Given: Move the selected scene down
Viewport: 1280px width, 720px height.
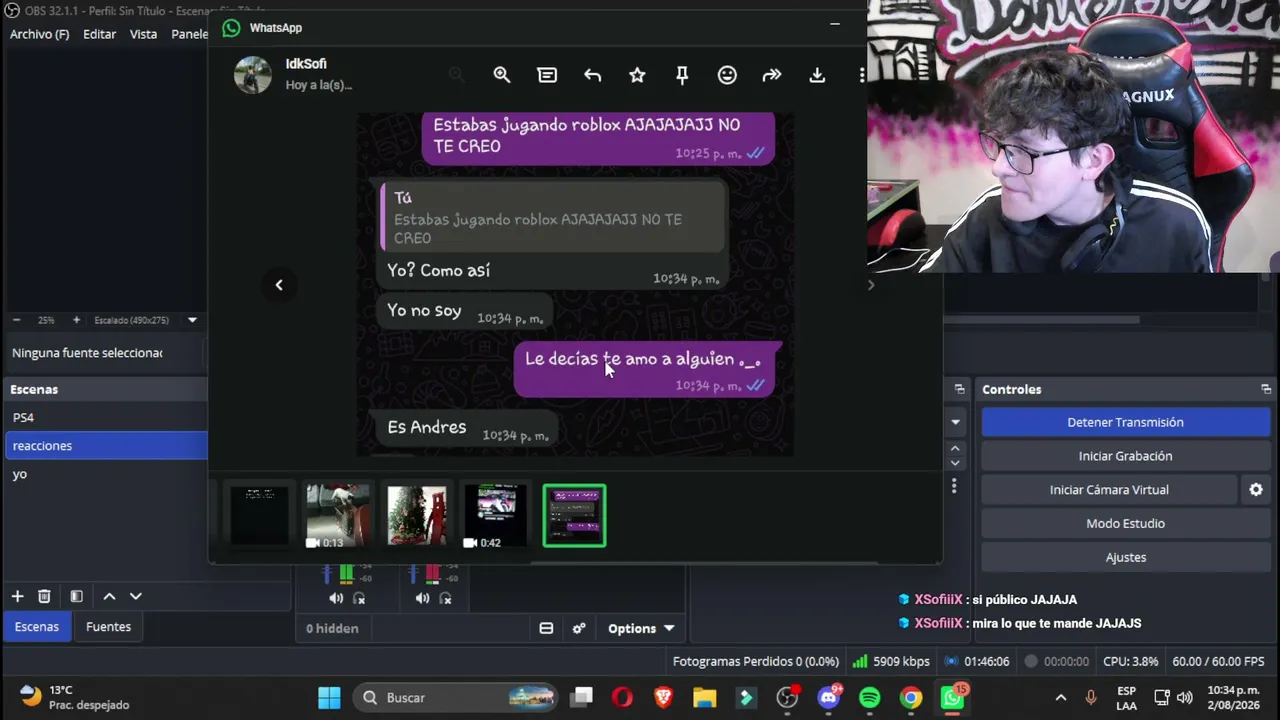Looking at the screenshot, I should pos(136,596).
